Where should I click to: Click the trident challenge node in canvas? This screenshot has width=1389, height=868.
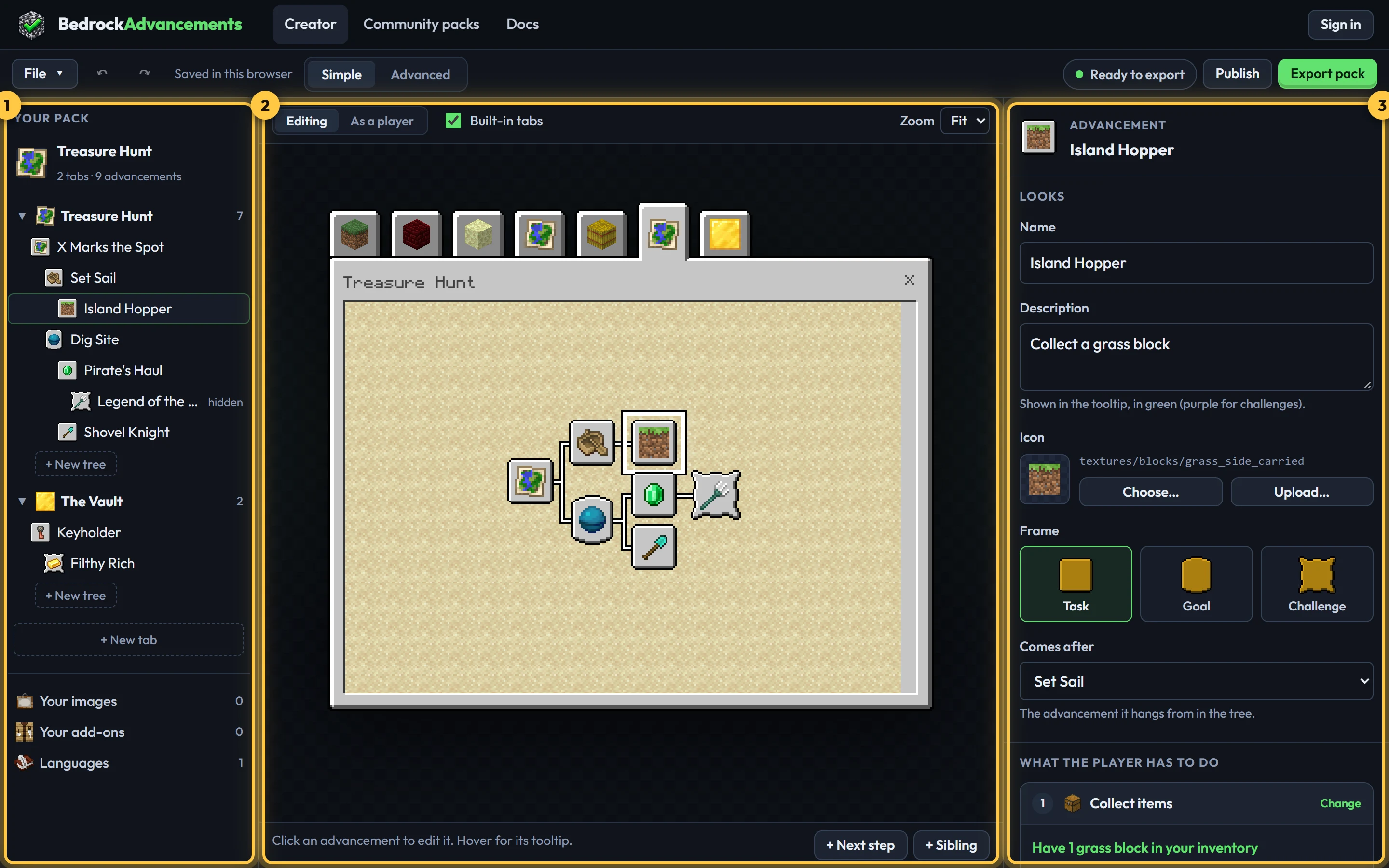[715, 494]
